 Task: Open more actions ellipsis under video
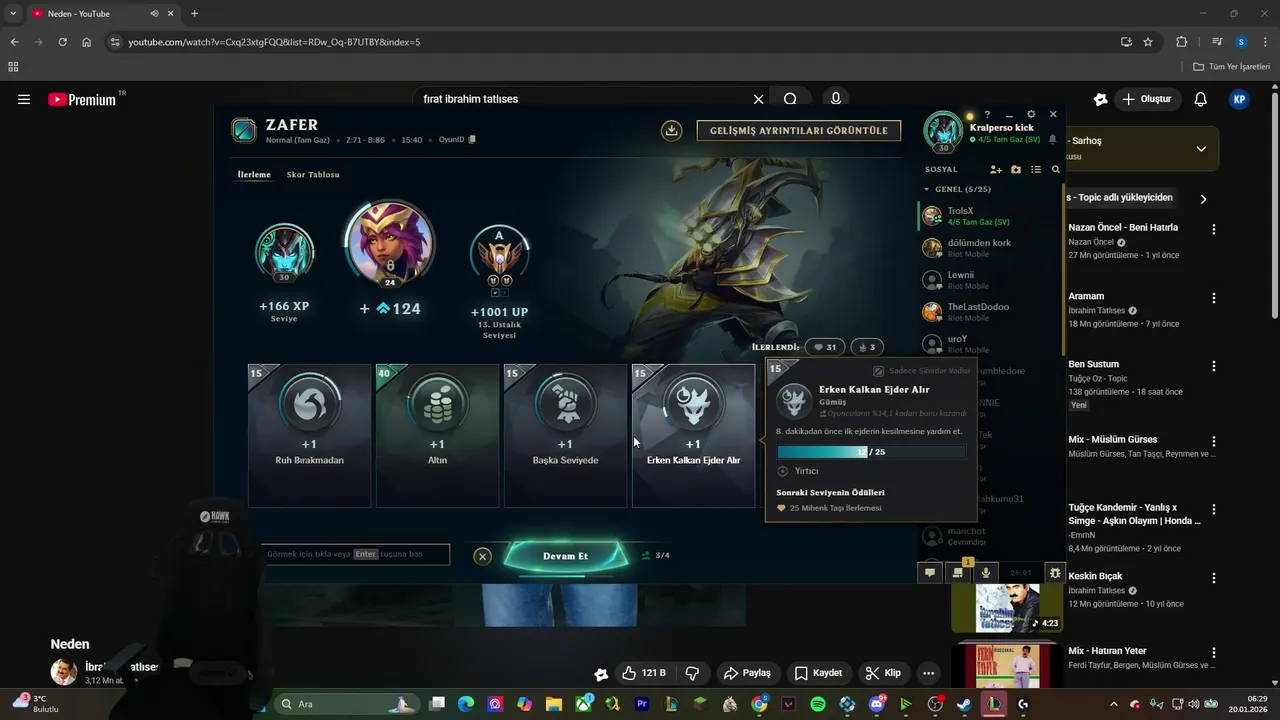(928, 673)
